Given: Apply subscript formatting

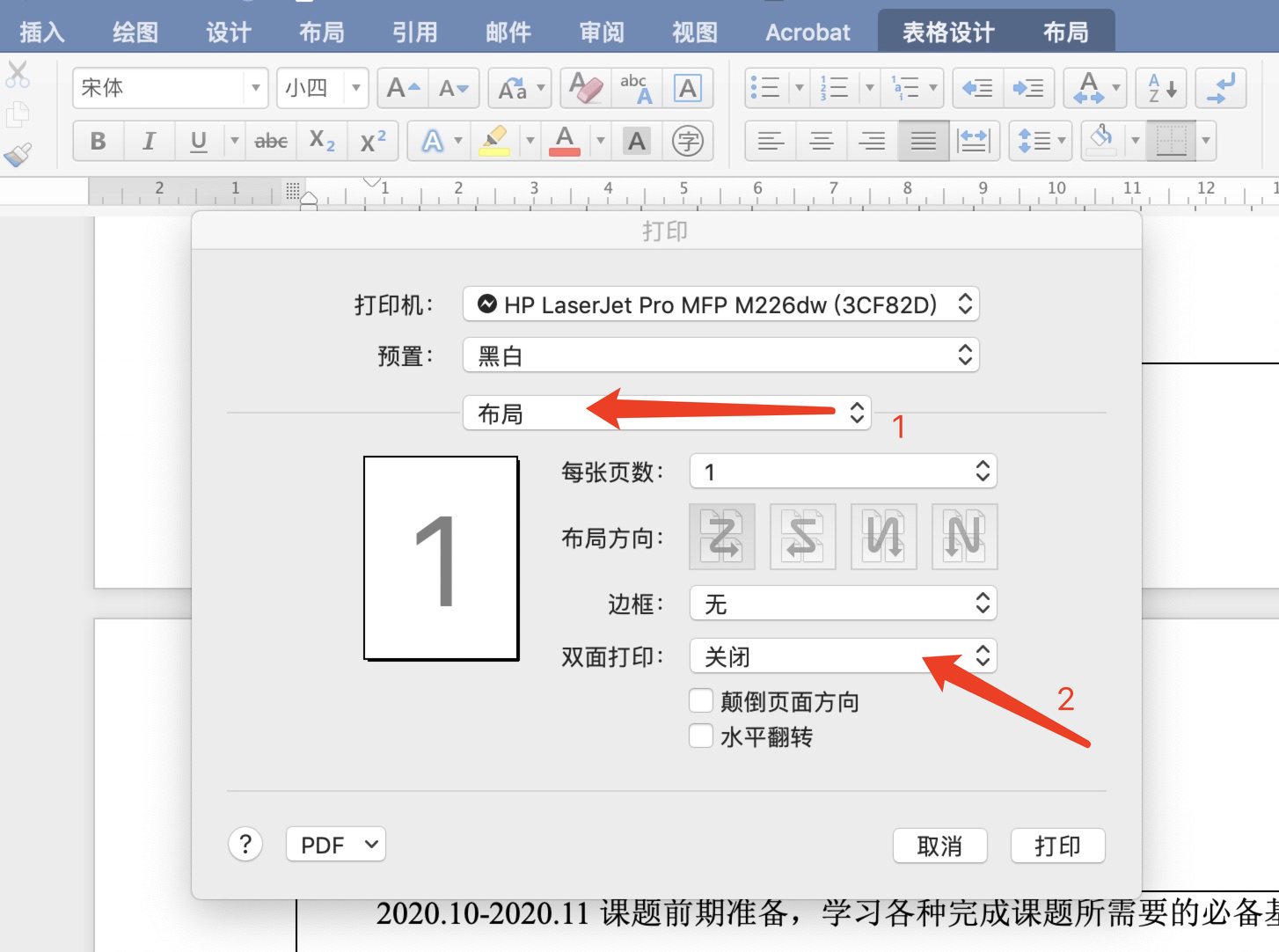Looking at the screenshot, I should tap(322, 141).
